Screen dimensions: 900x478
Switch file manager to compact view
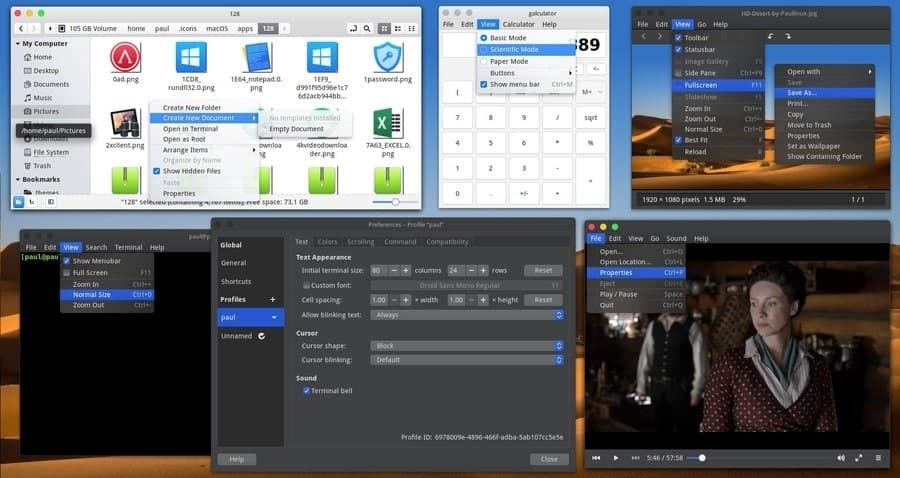pos(412,28)
